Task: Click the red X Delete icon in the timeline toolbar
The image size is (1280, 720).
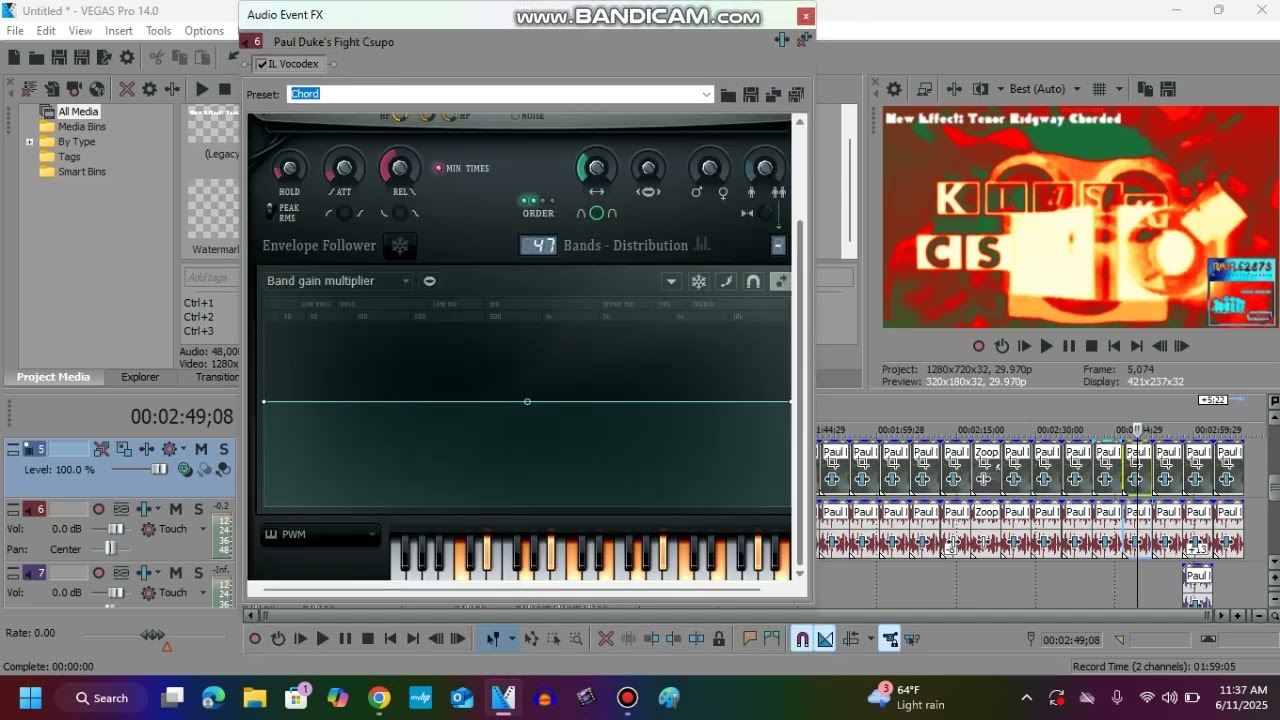Action: coord(605,639)
